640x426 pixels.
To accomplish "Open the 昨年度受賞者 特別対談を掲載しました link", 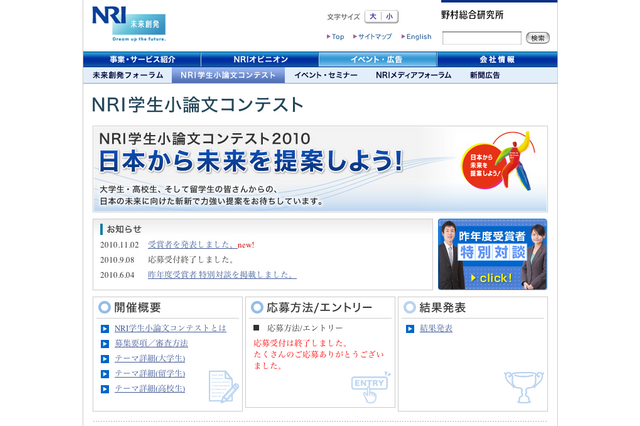I will (222, 275).
